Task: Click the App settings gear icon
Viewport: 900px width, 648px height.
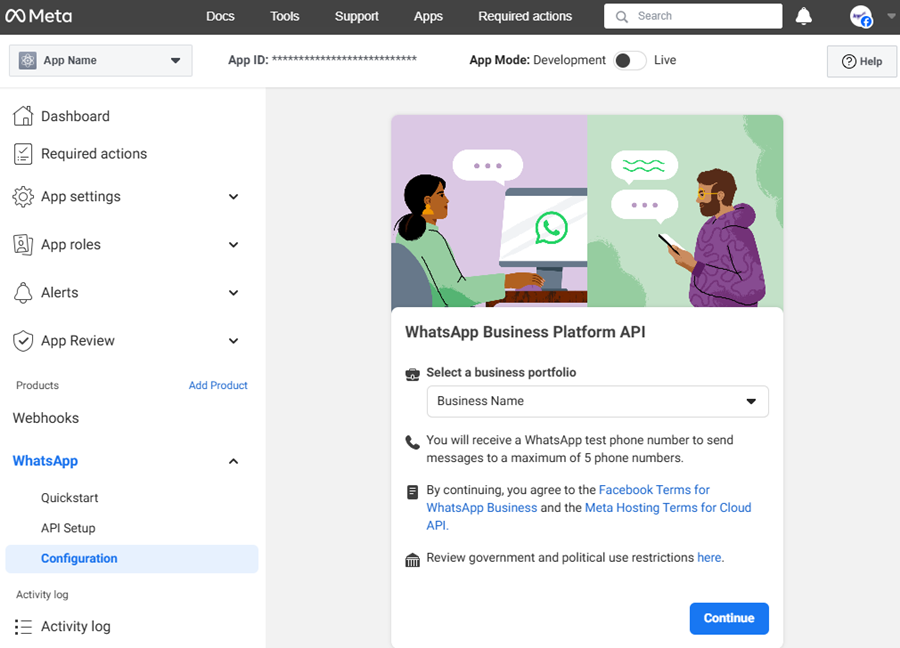Action: (23, 196)
